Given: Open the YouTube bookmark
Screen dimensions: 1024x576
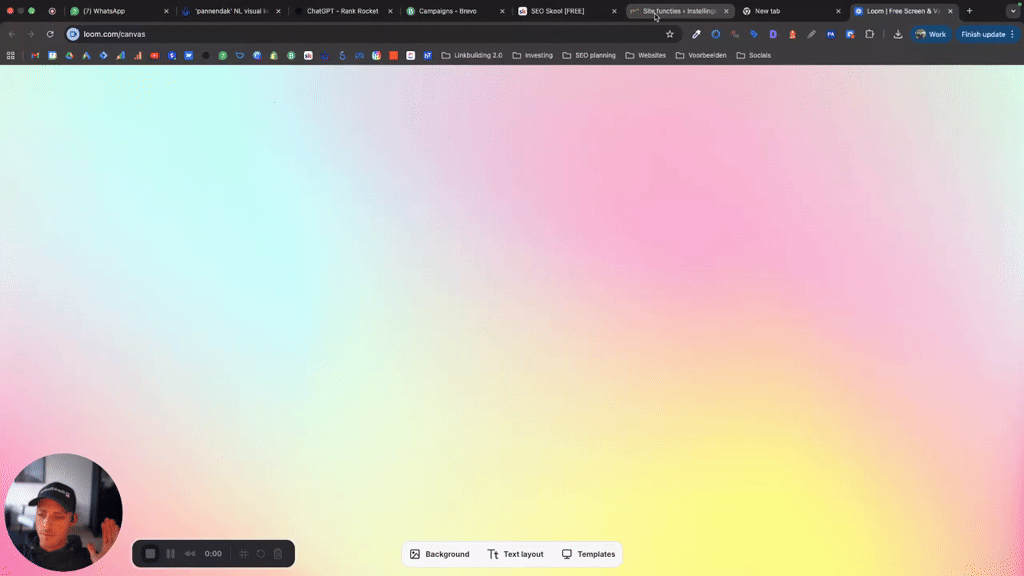Looking at the screenshot, I should (x=155, y=56).
